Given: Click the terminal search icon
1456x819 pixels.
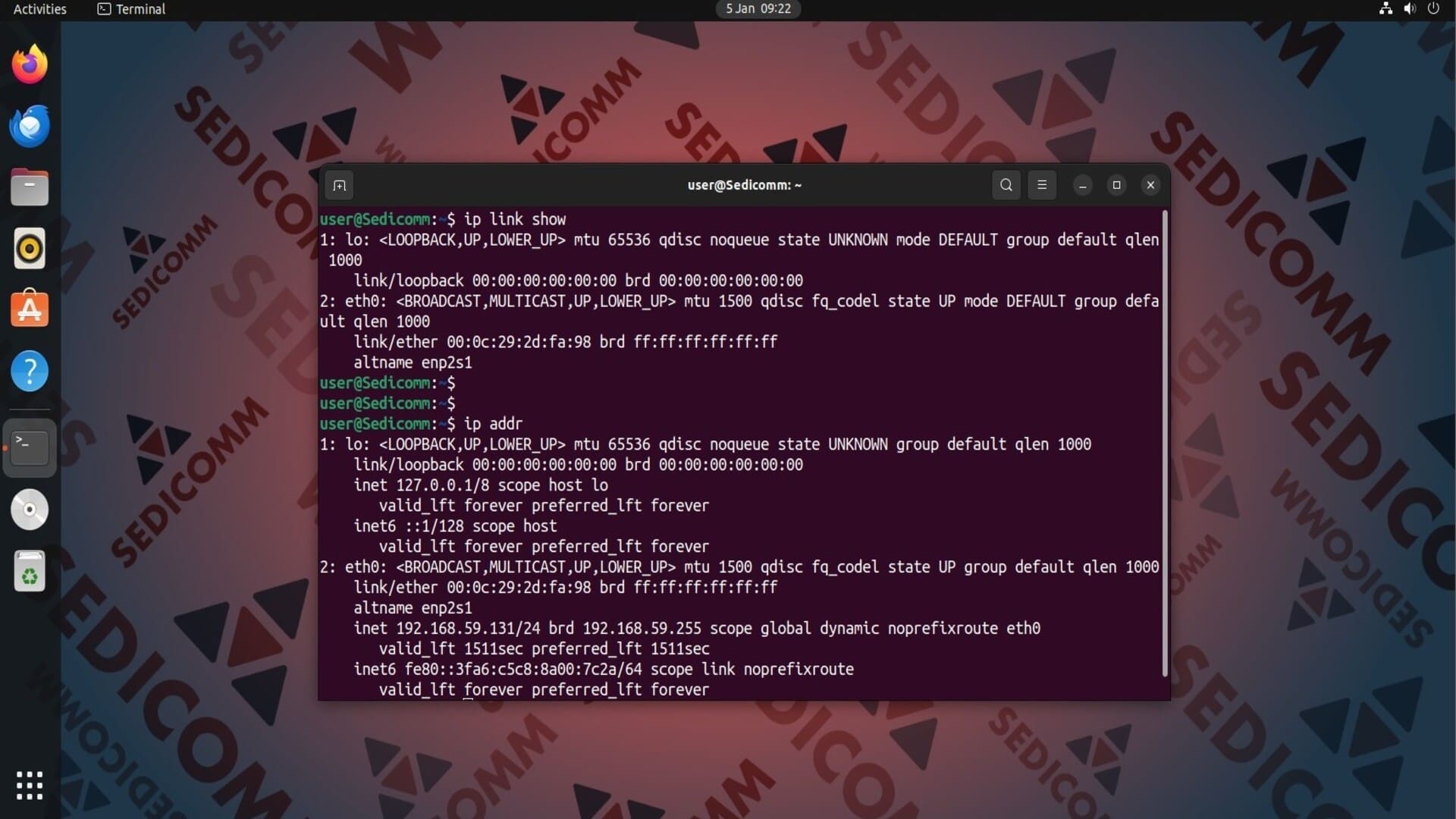Looking at the screenshot, I should [1006, 185].
